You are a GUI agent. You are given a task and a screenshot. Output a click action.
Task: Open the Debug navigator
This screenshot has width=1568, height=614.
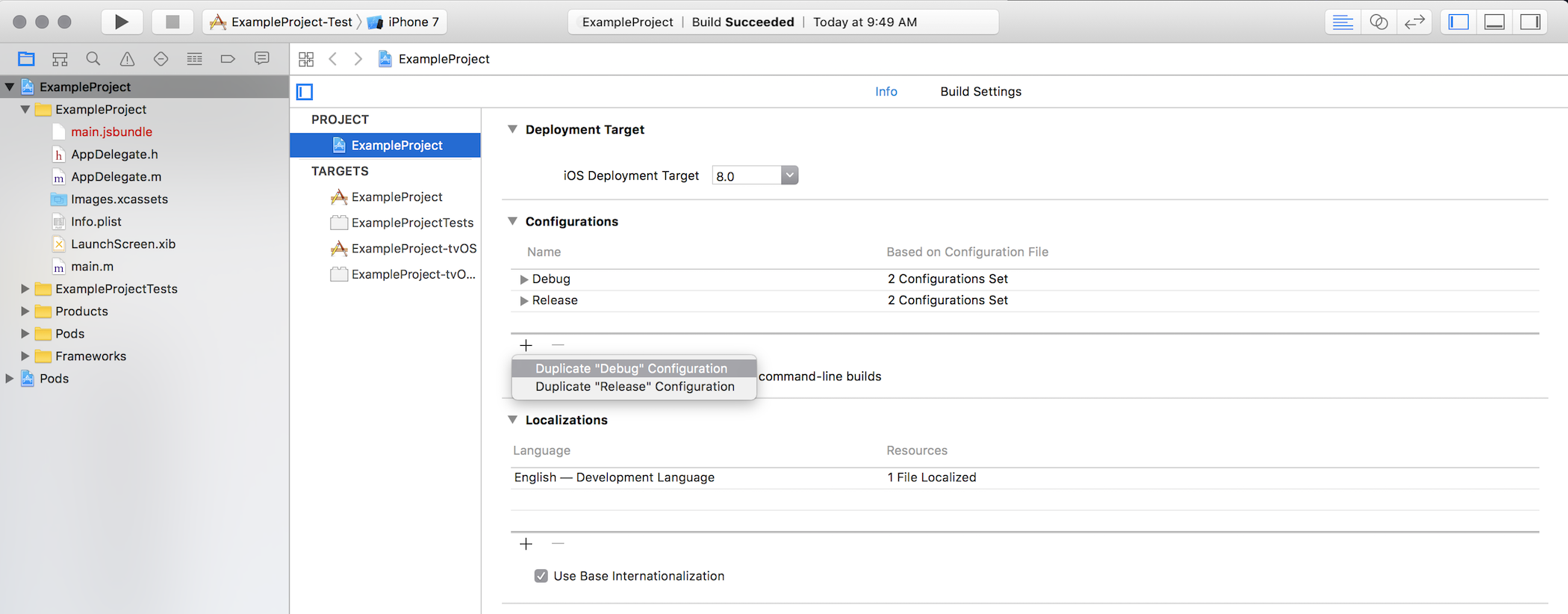coord(194,58)
